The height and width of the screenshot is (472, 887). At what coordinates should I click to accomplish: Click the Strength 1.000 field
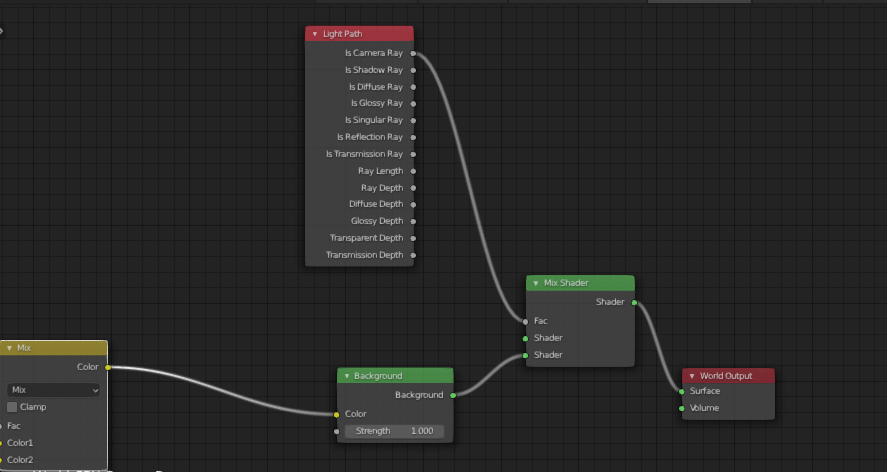click(394, 431)
